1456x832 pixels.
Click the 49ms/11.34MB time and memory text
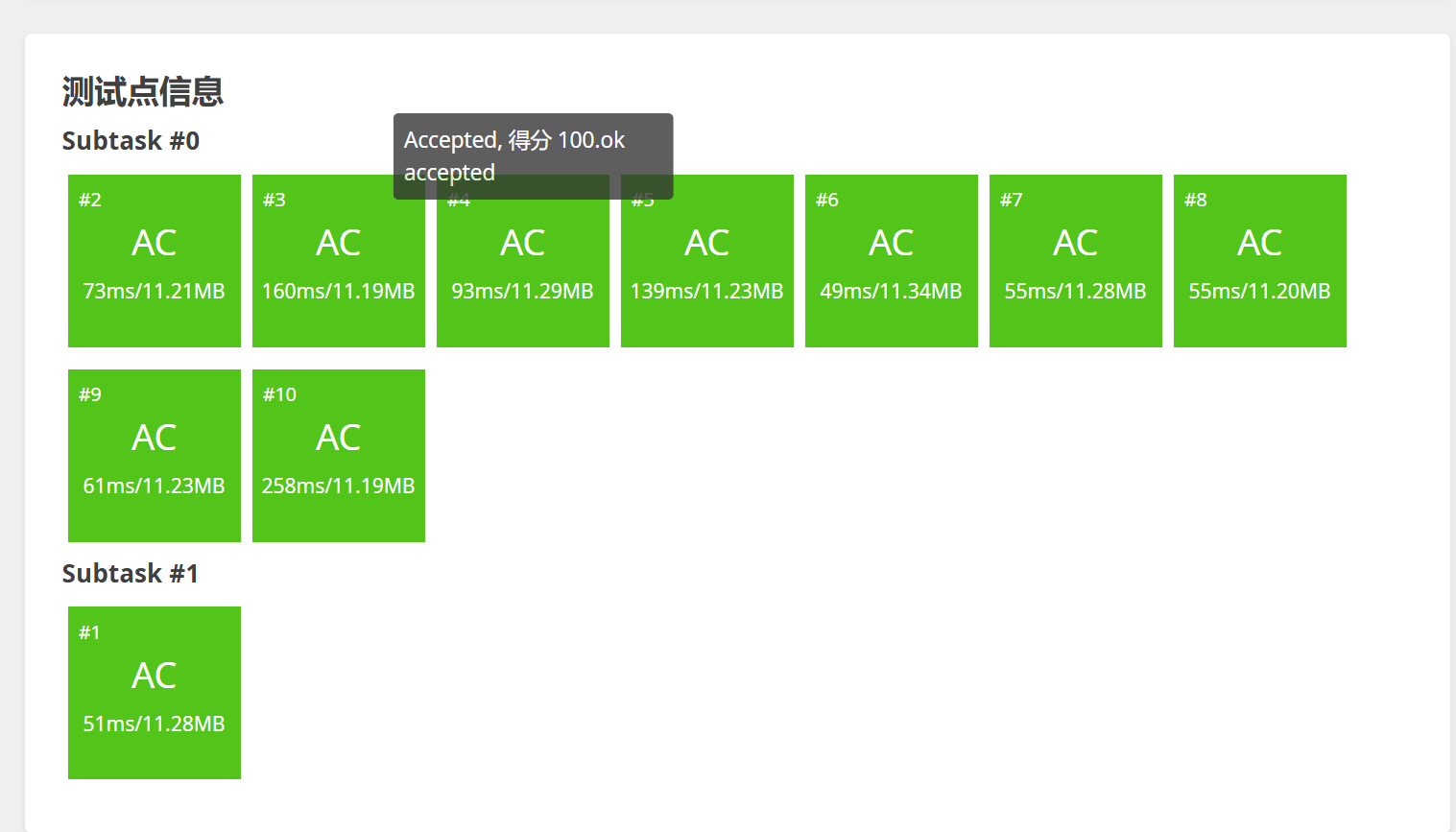click(x=891, y=292)
